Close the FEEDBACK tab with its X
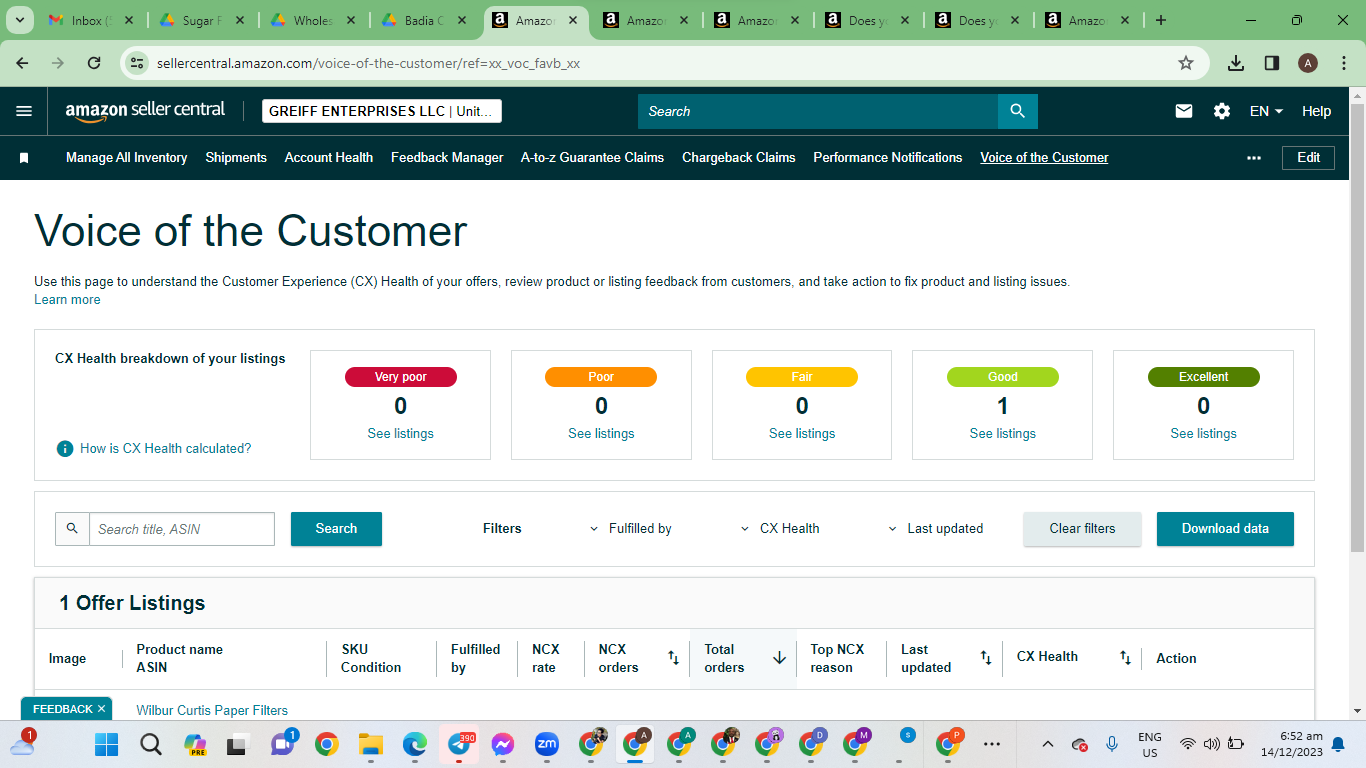 (101, 709)
